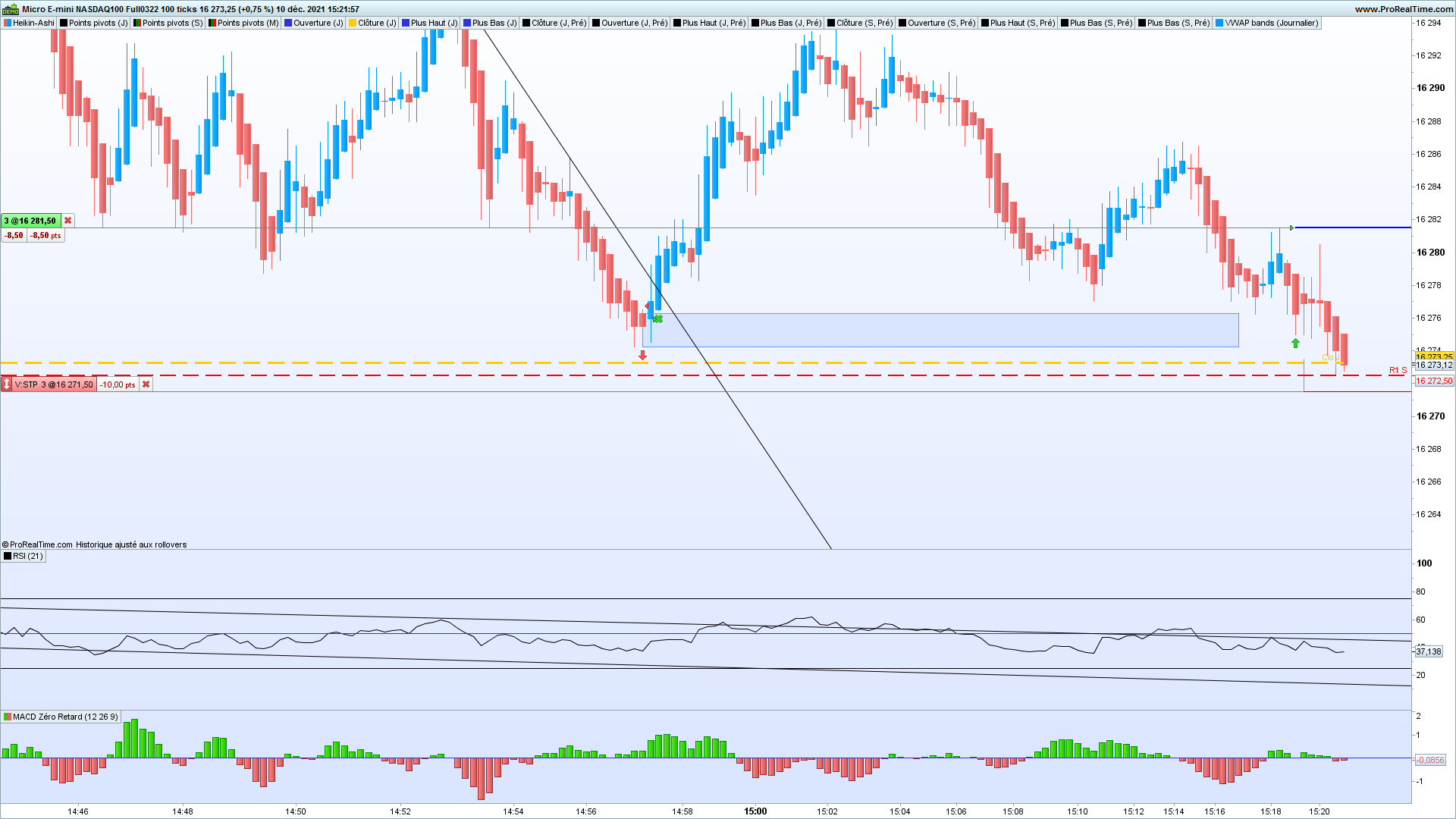Select the Clôture (J) yellow legend item
The width and height of the screenshot is (1456, 819).
pyautogui.click(x=372, y=23)
